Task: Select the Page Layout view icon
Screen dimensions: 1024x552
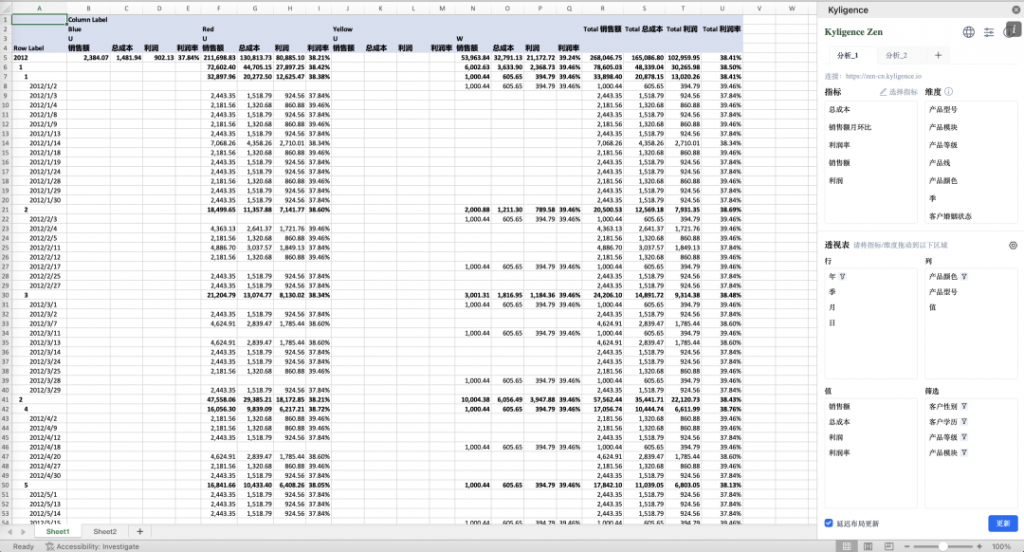Action: (868, 546)
